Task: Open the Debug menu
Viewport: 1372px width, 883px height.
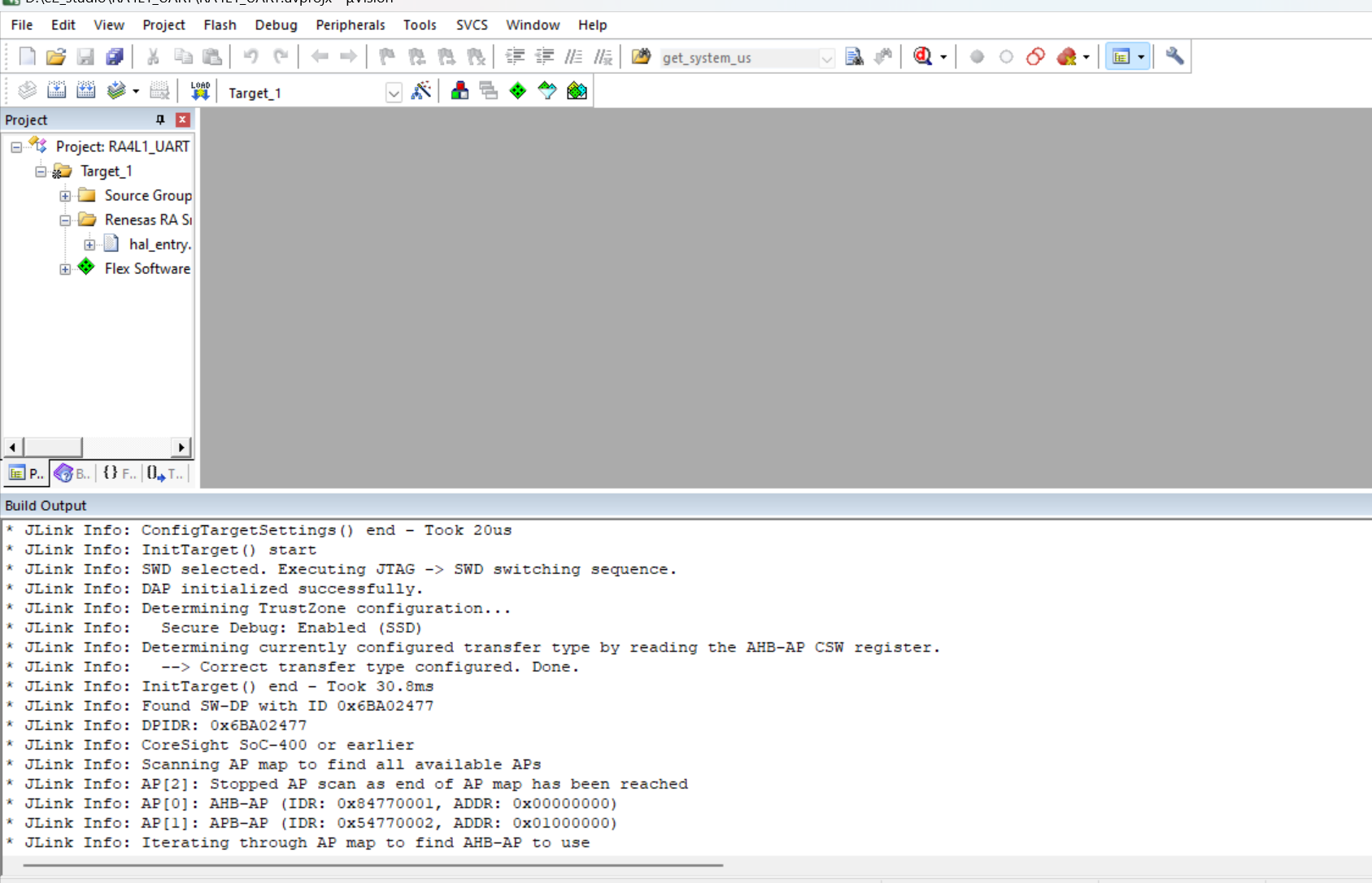Action: coord(276,25)
